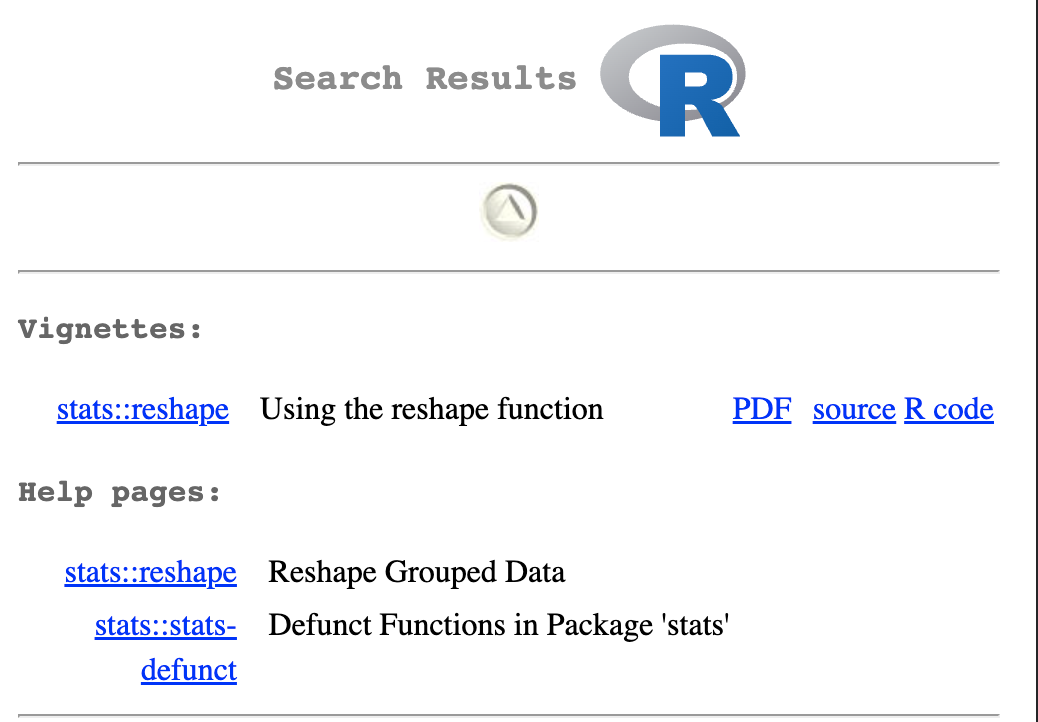Click the PDF hyperlink in the vignettes row
The image size is (1038, 722).
(x=762, y=409)
